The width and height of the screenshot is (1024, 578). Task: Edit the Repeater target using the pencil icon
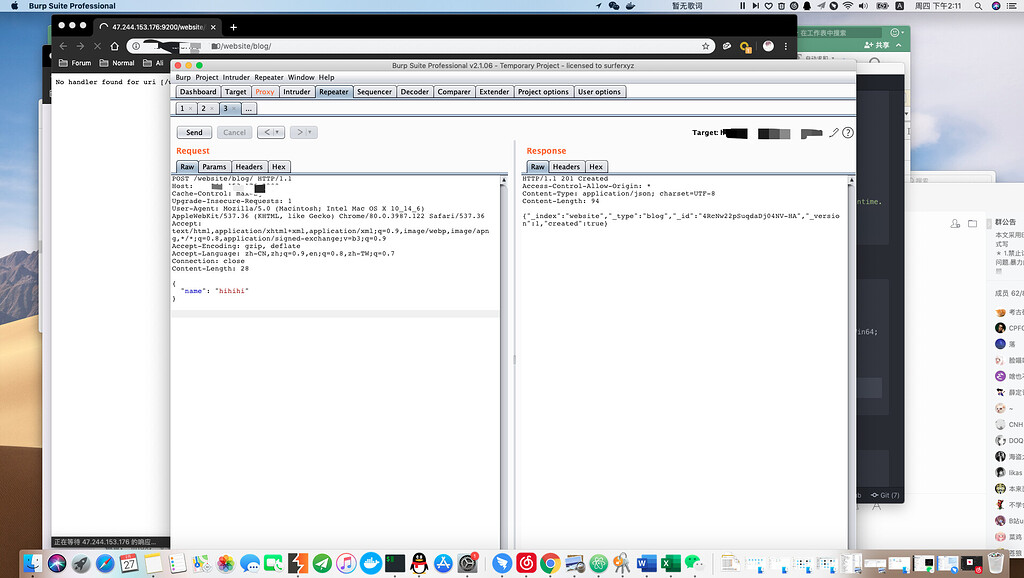coord(834,132)
